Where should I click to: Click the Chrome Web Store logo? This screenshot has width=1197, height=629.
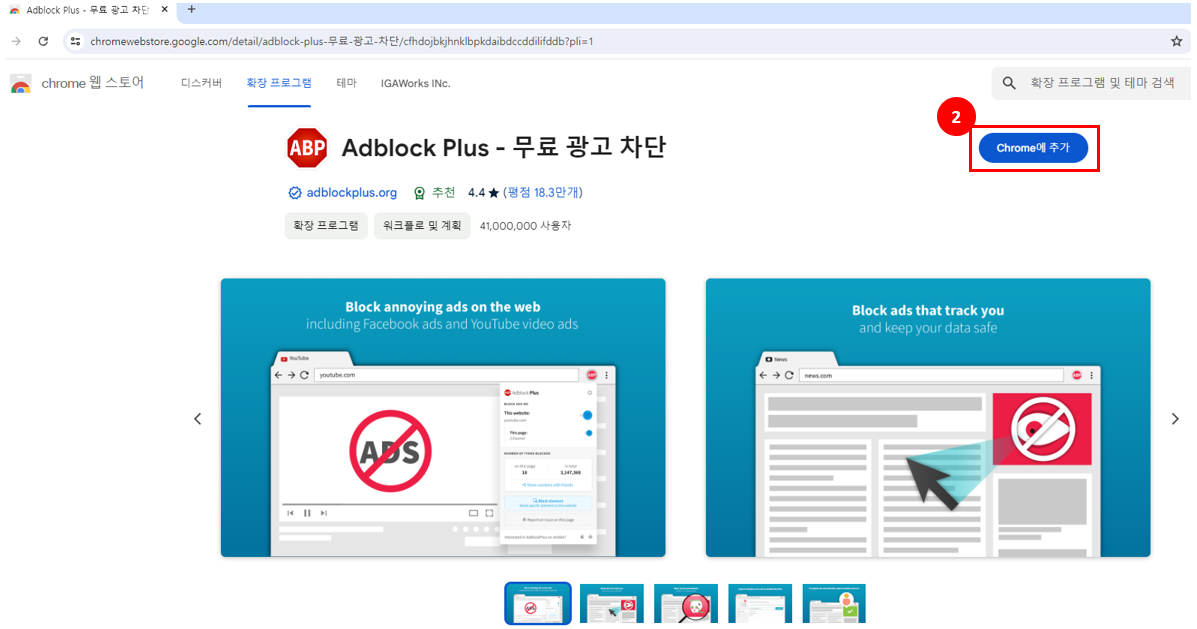tap(21, 83)
